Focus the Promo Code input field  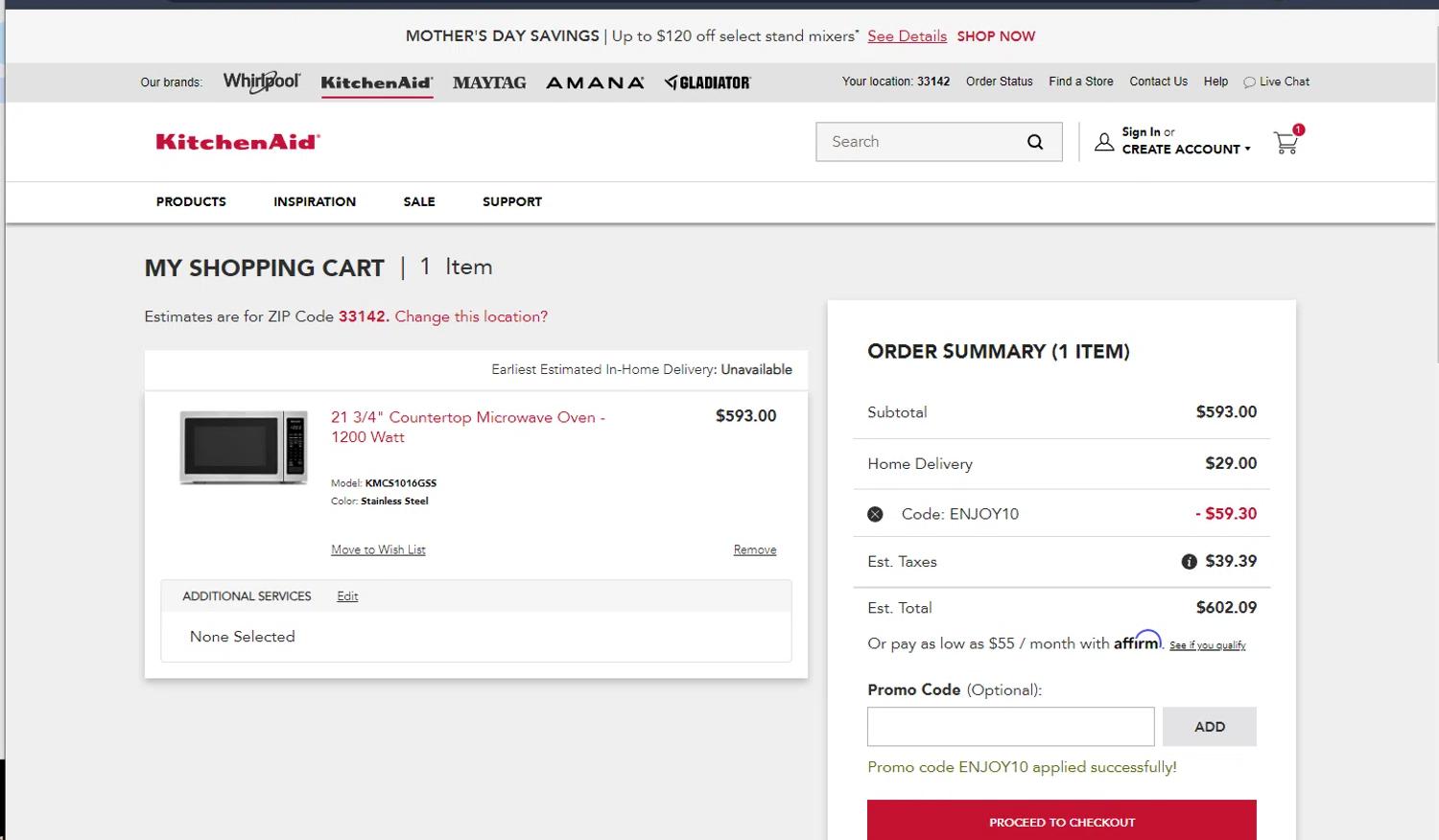1010,727
